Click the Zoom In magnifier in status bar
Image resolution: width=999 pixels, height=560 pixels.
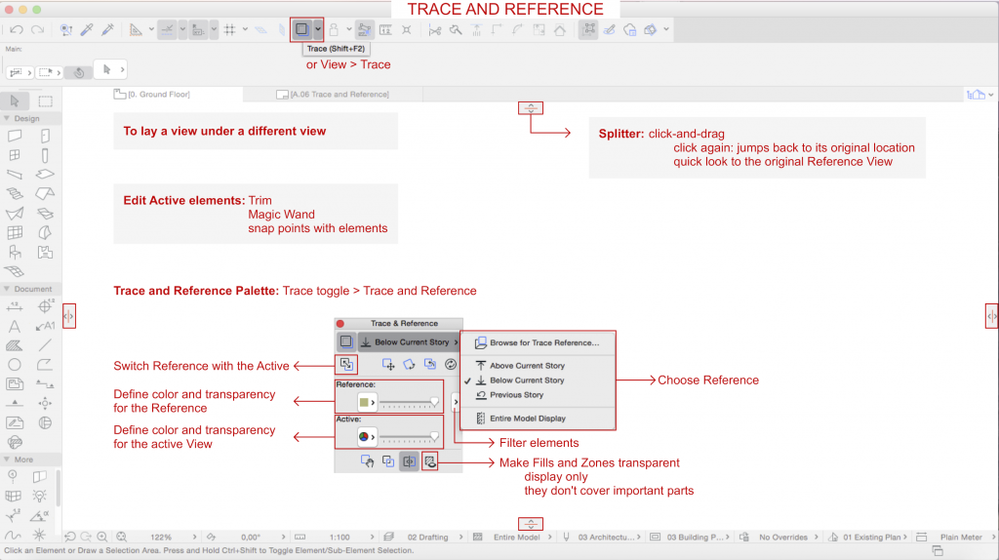(x=102, y=537)
